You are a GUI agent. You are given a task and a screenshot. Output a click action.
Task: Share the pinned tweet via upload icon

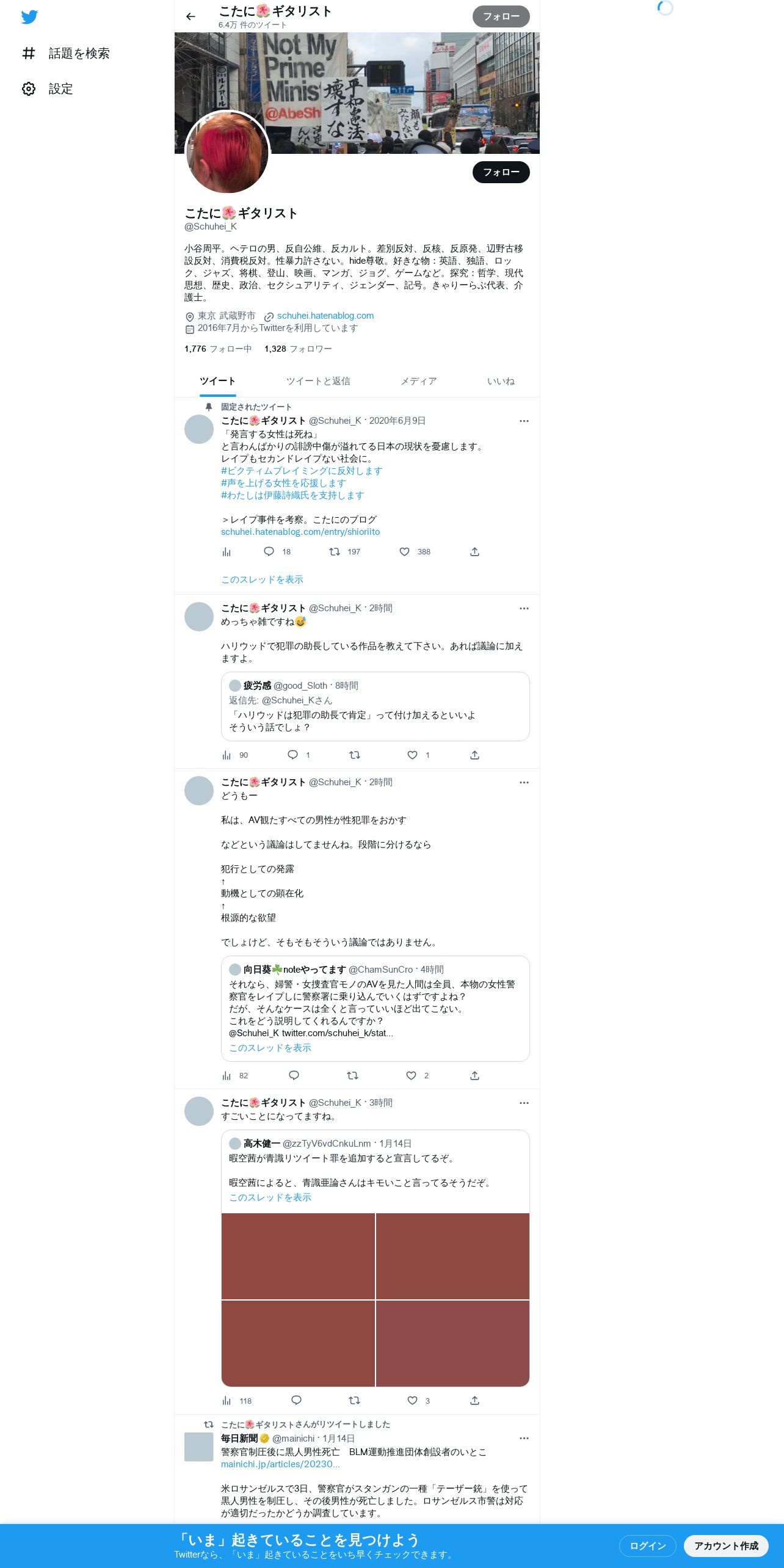coord(475,552)
